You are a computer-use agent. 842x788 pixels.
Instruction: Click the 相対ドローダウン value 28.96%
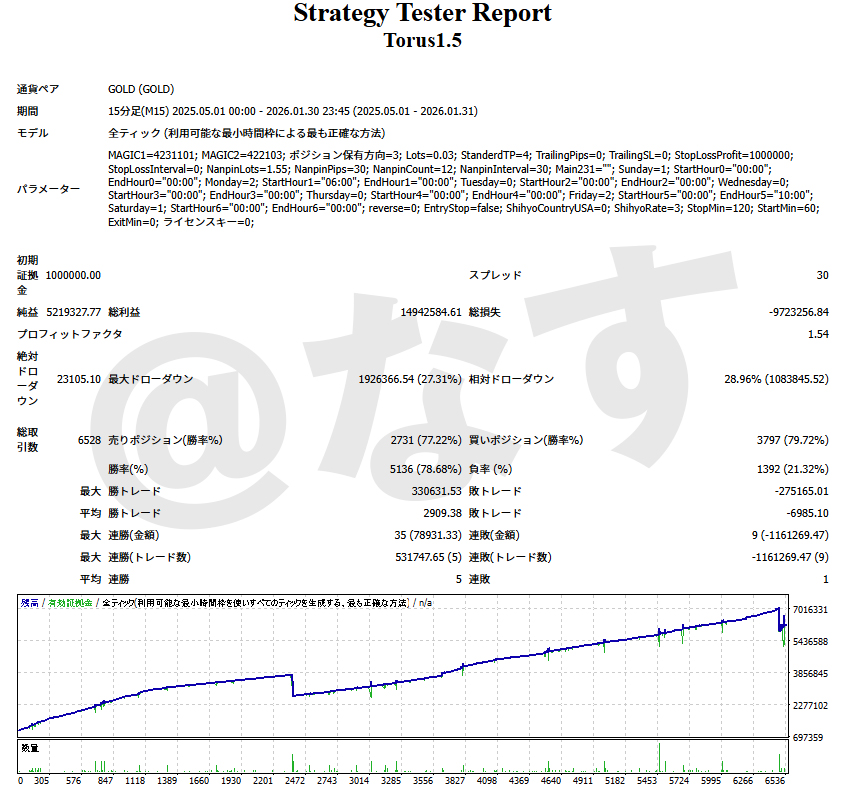[x=776, y=379]
